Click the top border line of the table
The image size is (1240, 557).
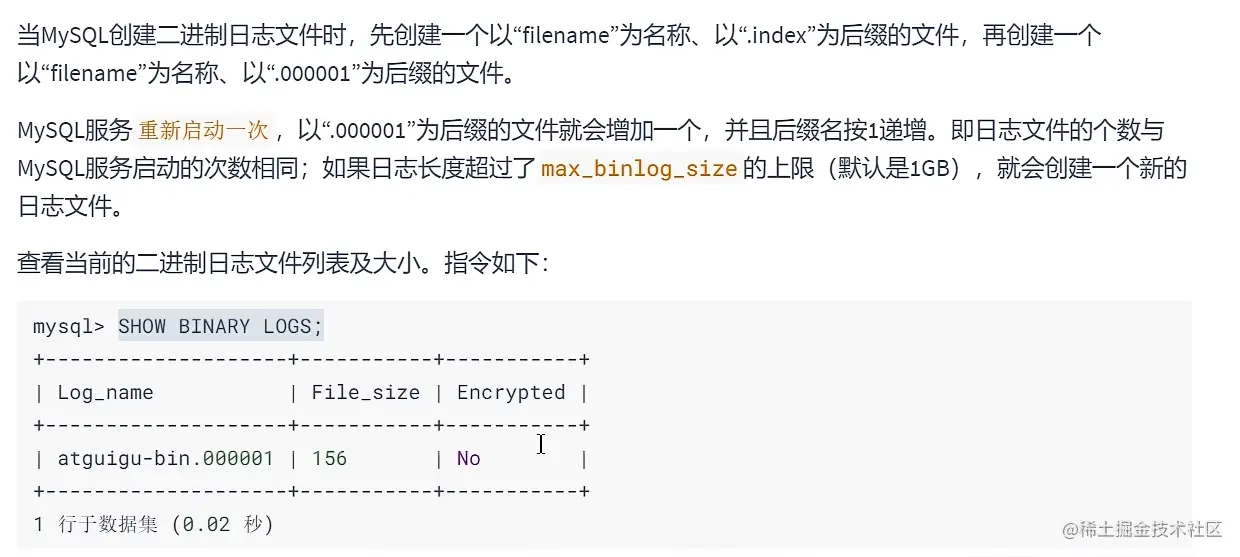pos(311,359)
